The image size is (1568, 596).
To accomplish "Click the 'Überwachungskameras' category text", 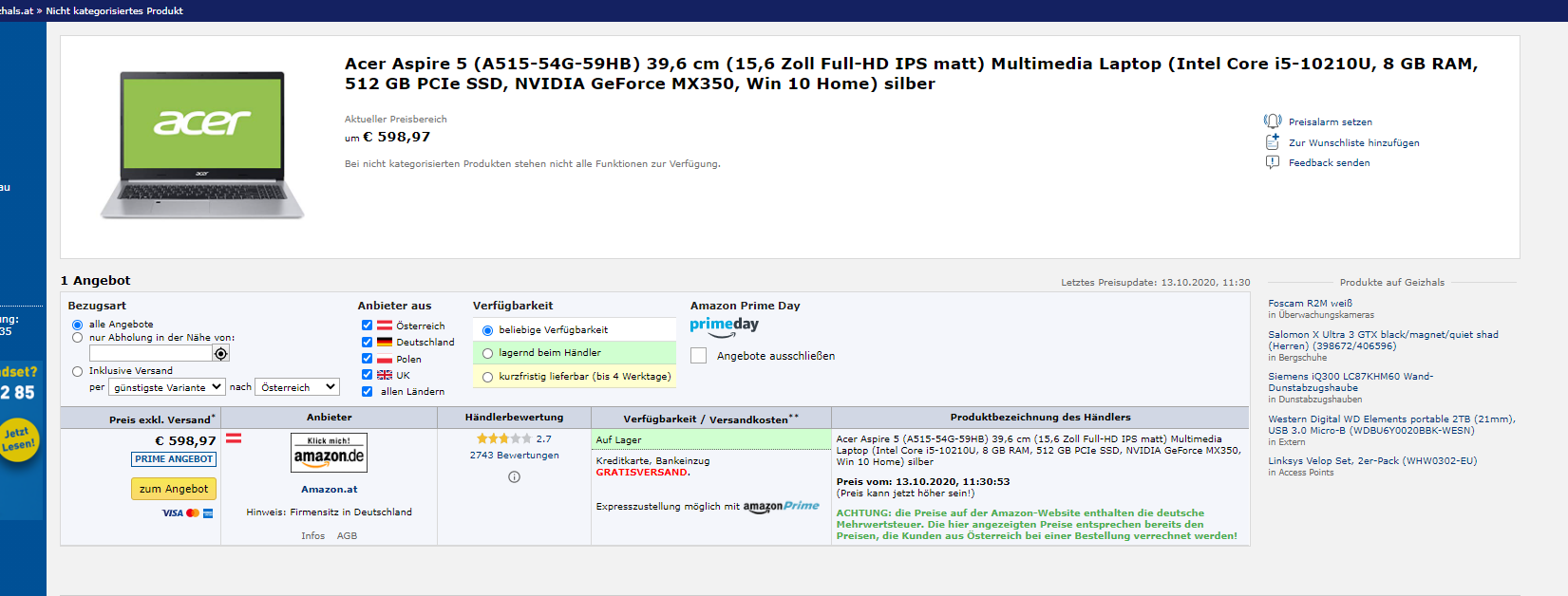I will point(1326,315).
